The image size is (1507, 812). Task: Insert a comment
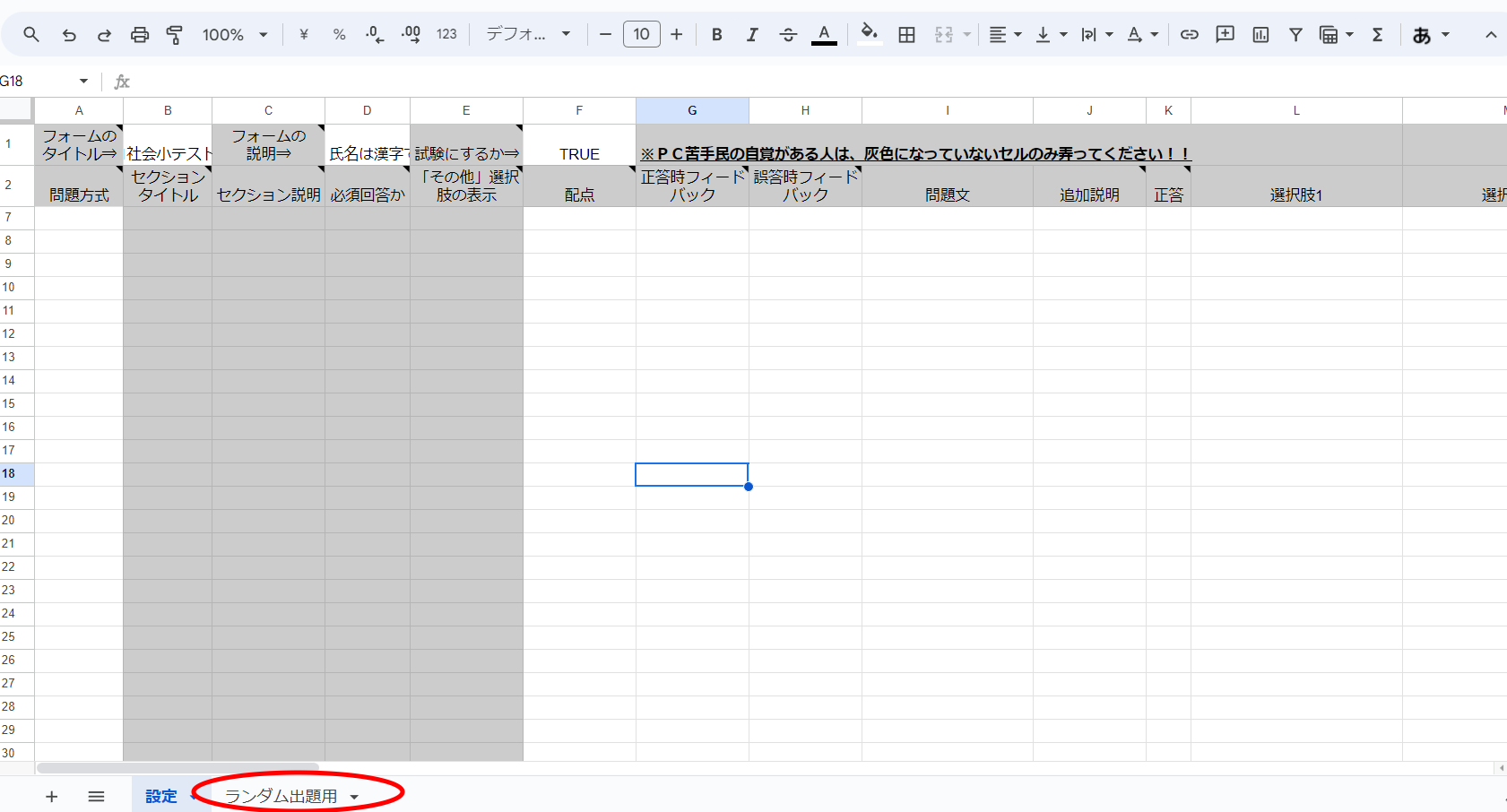click(1225, 34)
